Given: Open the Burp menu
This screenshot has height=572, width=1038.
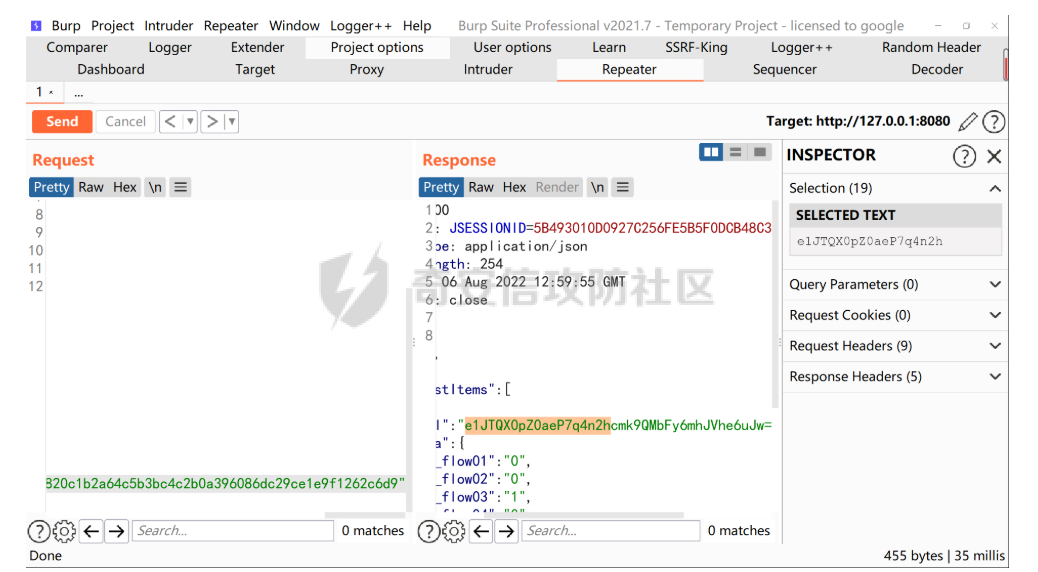Looking at the screenshot, I should (x=66, y=26).
